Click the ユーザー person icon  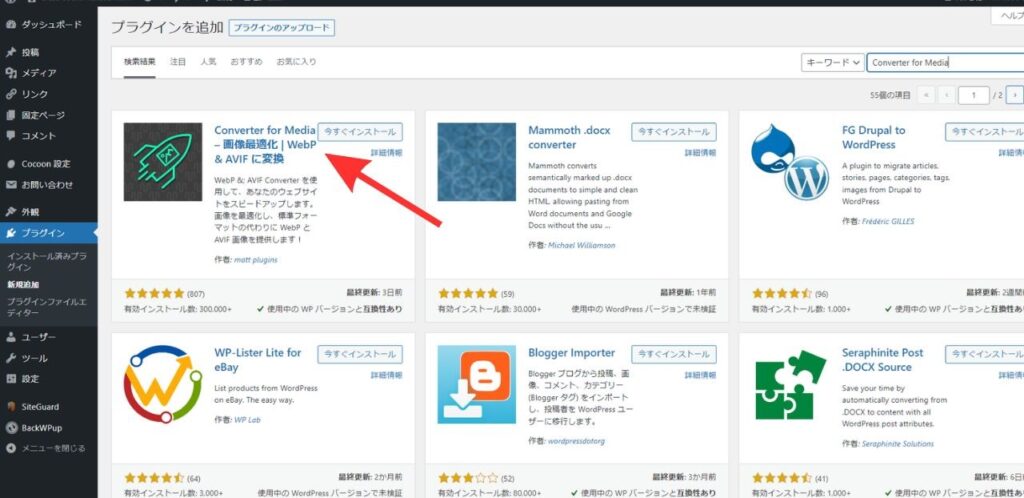coord(10,337)
